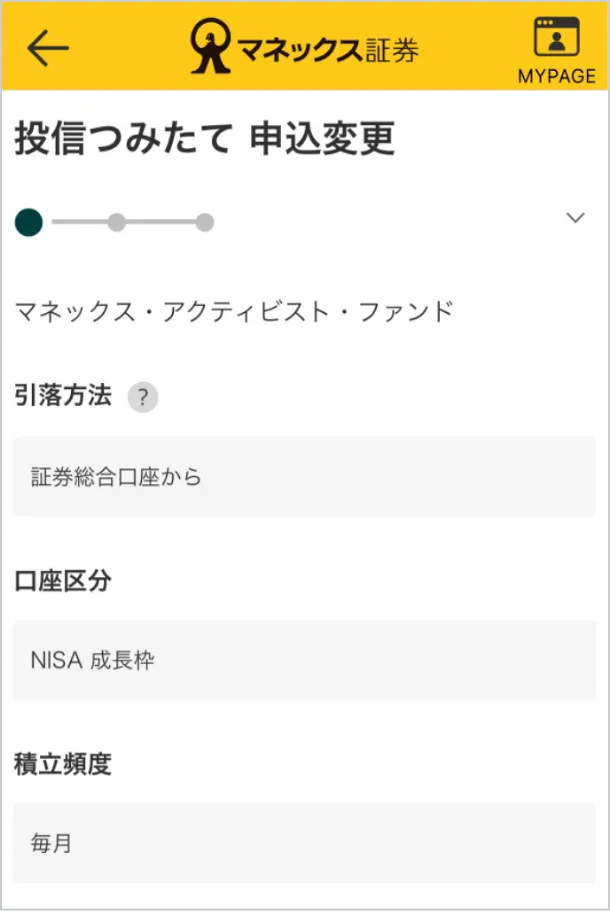Open MYPAGE via the window icon
Viewport: 610px width, 911px height.
click(x=556, y=37)
